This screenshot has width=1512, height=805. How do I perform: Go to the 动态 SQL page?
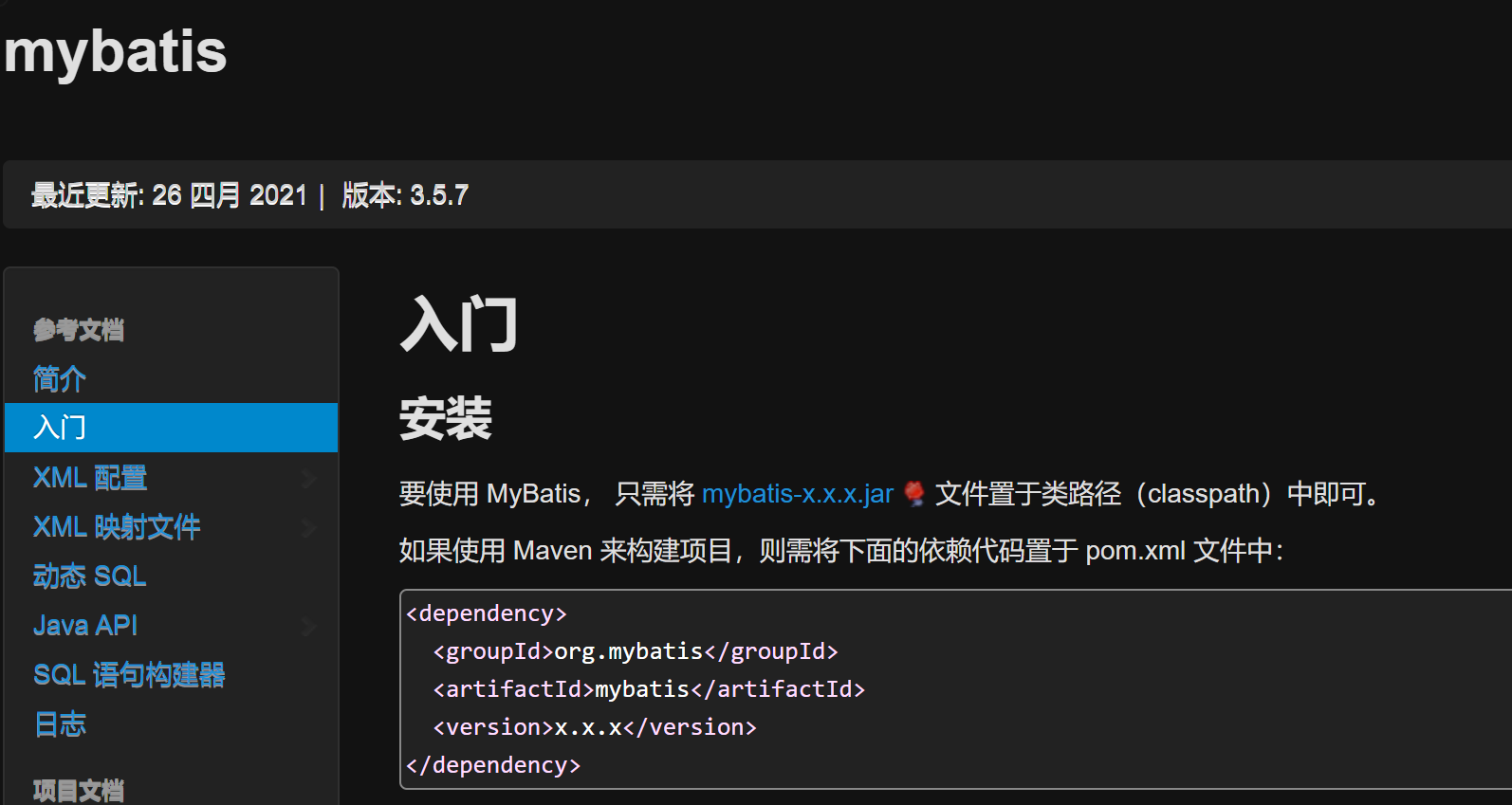[x=90, y=576]
